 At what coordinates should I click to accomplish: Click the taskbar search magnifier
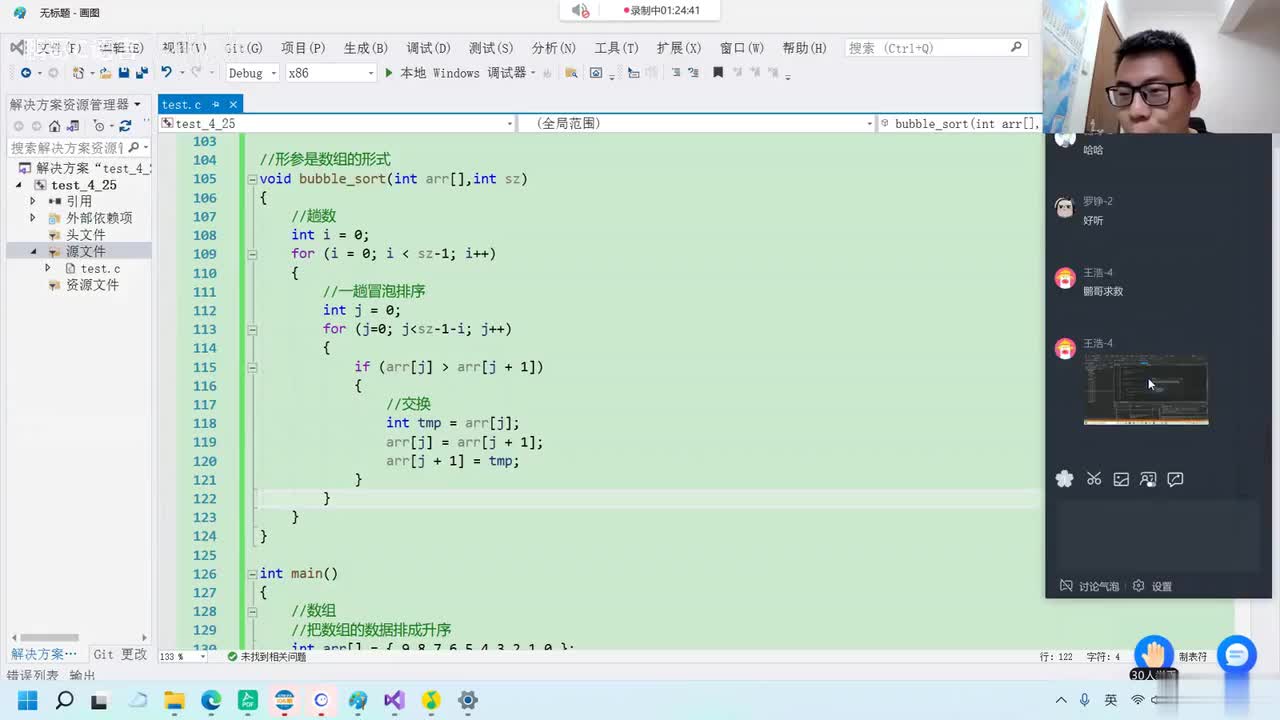coord(64,700)
